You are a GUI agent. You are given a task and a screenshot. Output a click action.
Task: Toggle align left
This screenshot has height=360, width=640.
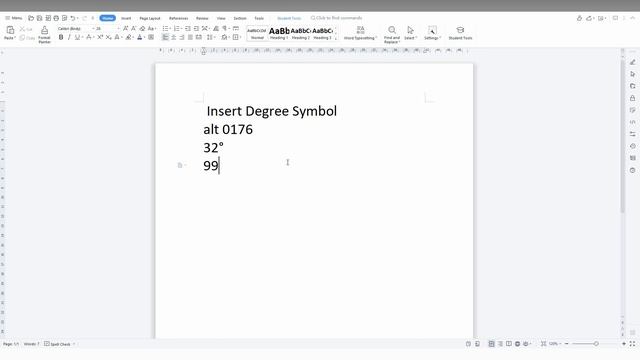[165, 37]
